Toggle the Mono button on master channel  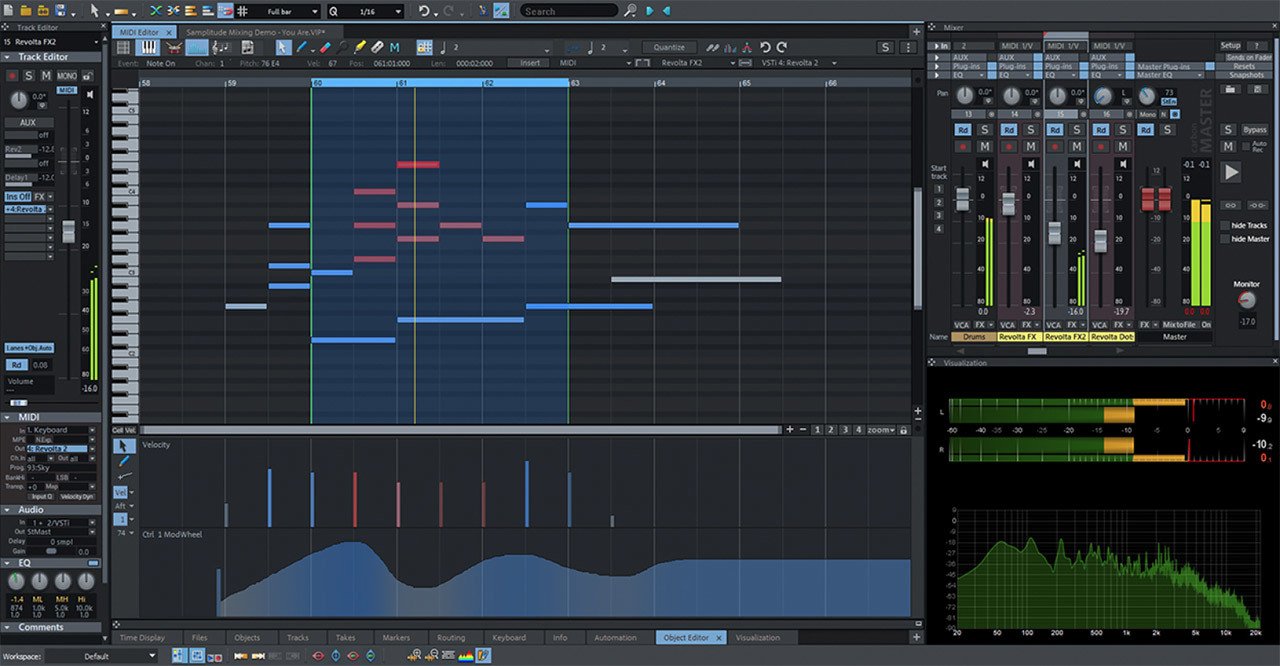point(1147,114)
